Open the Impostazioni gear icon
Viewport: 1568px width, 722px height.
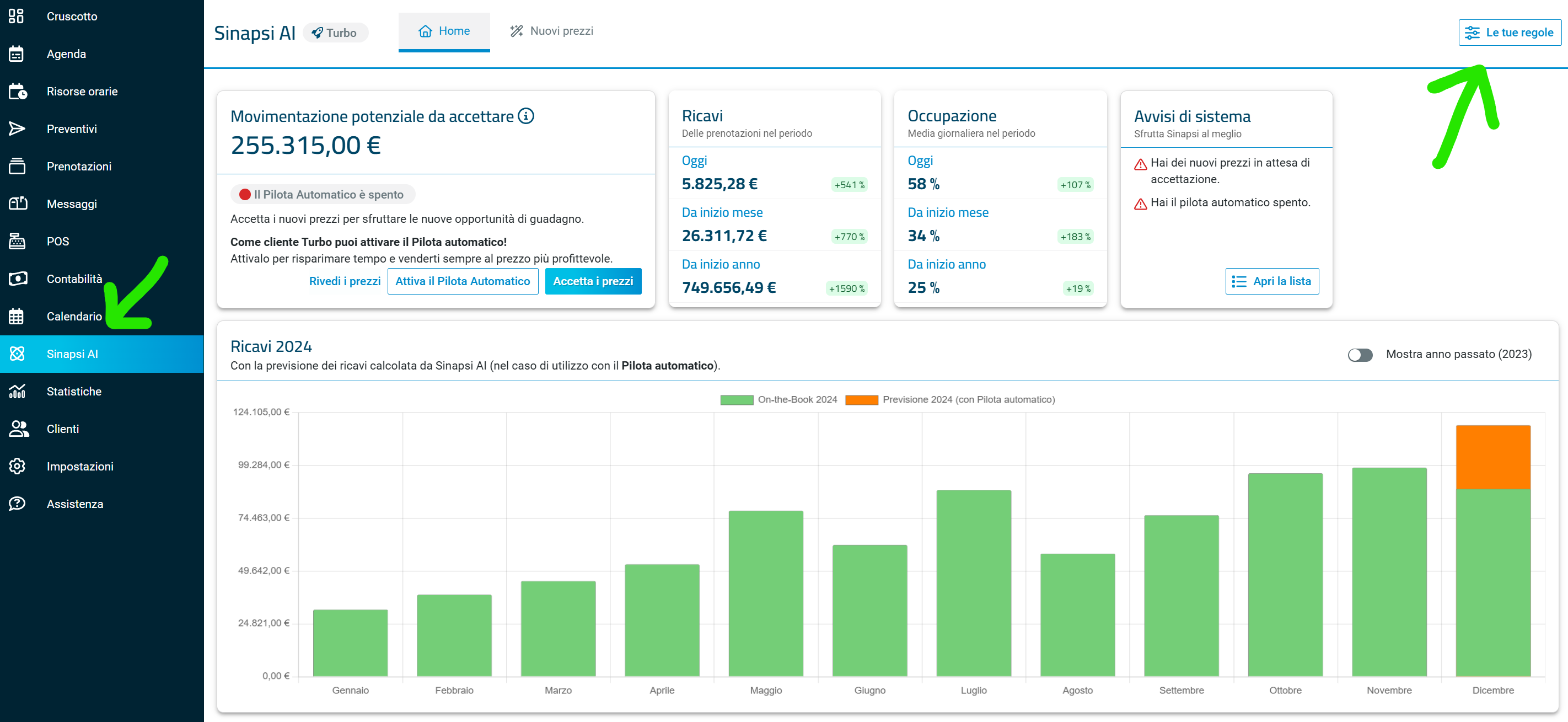point(17,466)
